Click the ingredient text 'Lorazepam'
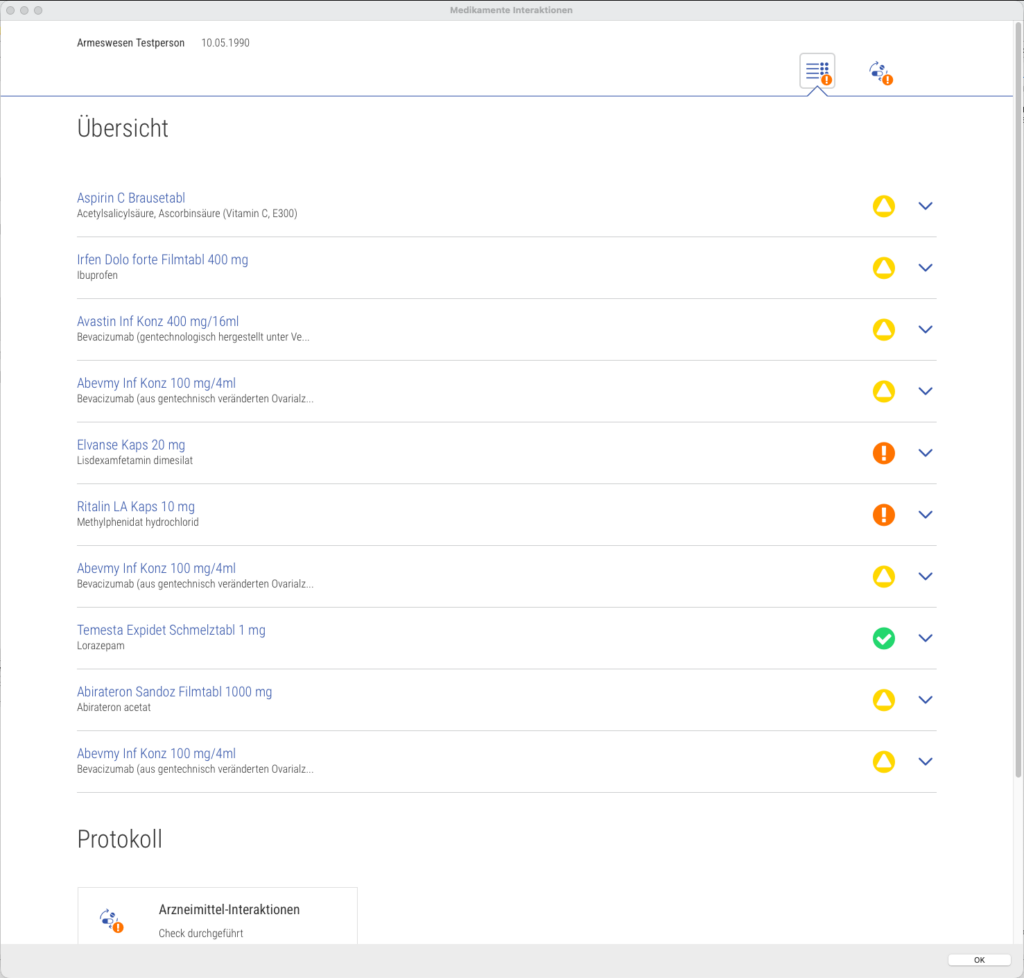 (x=101, y=646)
